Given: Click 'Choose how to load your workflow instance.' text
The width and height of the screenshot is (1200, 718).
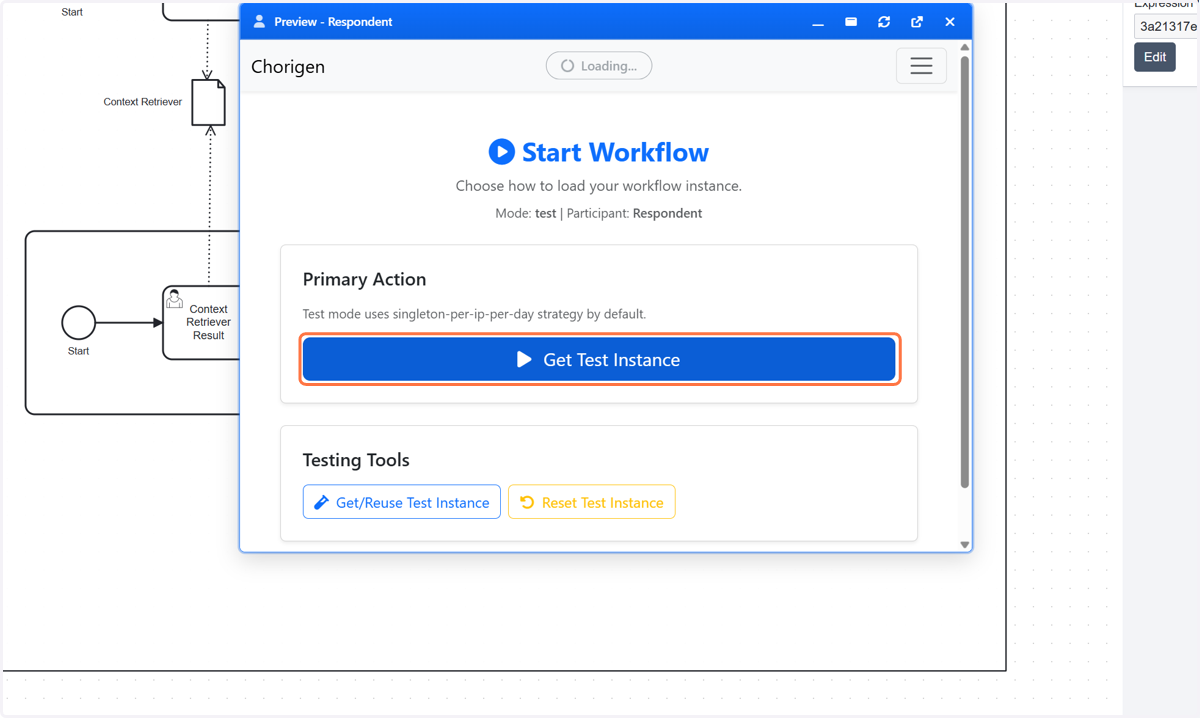Looking at the screenshot, I should coord(599,186).
